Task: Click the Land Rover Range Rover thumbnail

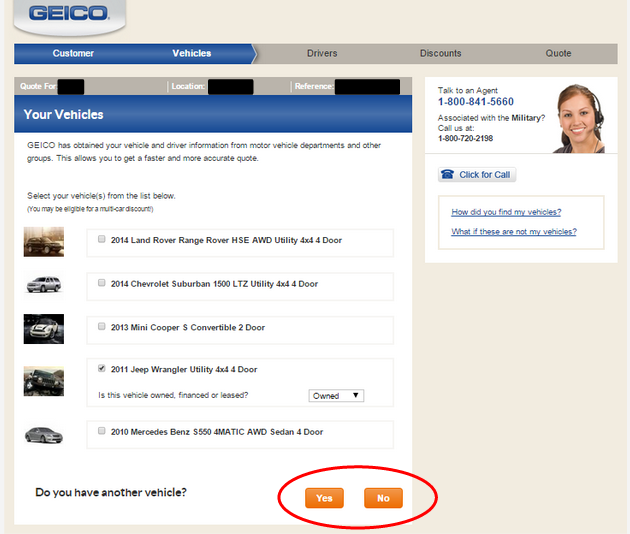Action: (x=44, y=242)
